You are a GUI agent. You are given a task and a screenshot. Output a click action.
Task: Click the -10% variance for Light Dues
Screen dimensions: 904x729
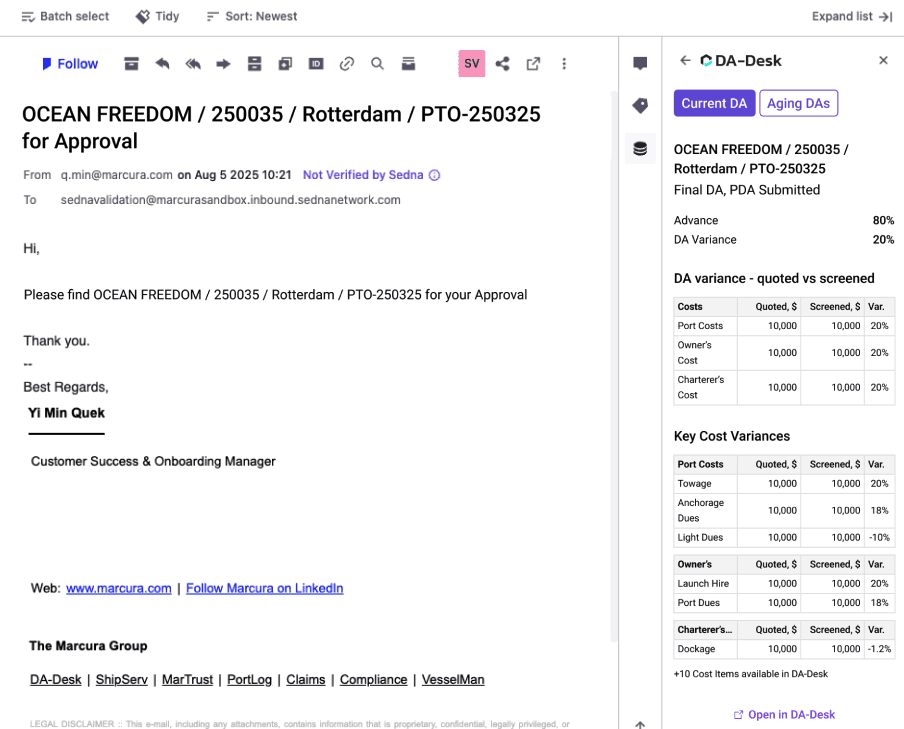[x=879, y=538]
